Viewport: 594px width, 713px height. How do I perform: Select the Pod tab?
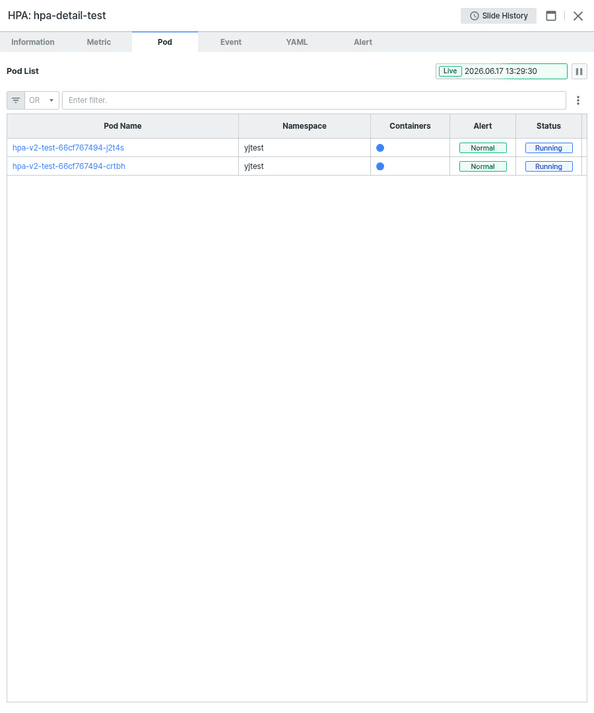(x=165, y=42)
